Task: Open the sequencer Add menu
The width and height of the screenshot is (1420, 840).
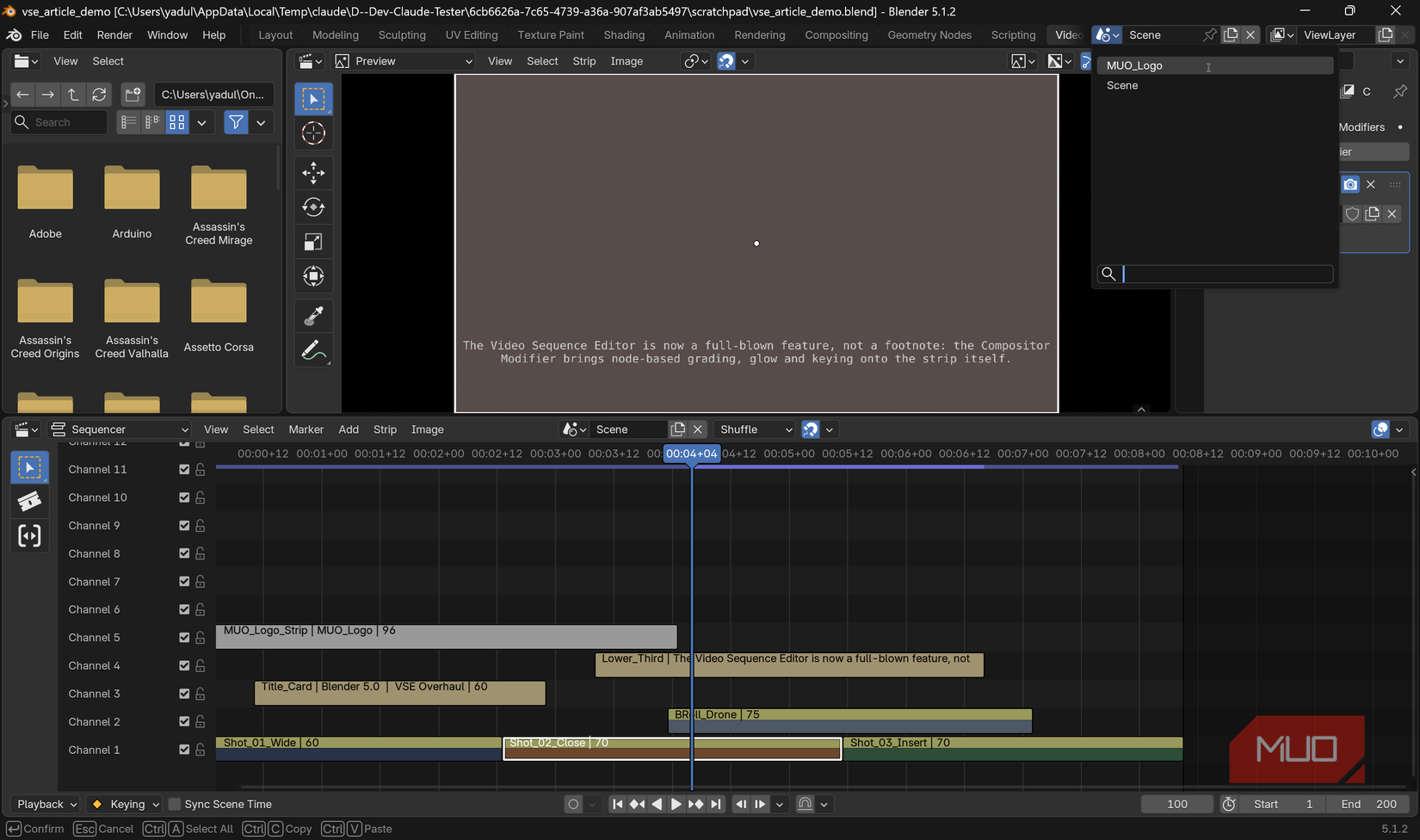Action: pyautogui.click(x=349, y=429)
